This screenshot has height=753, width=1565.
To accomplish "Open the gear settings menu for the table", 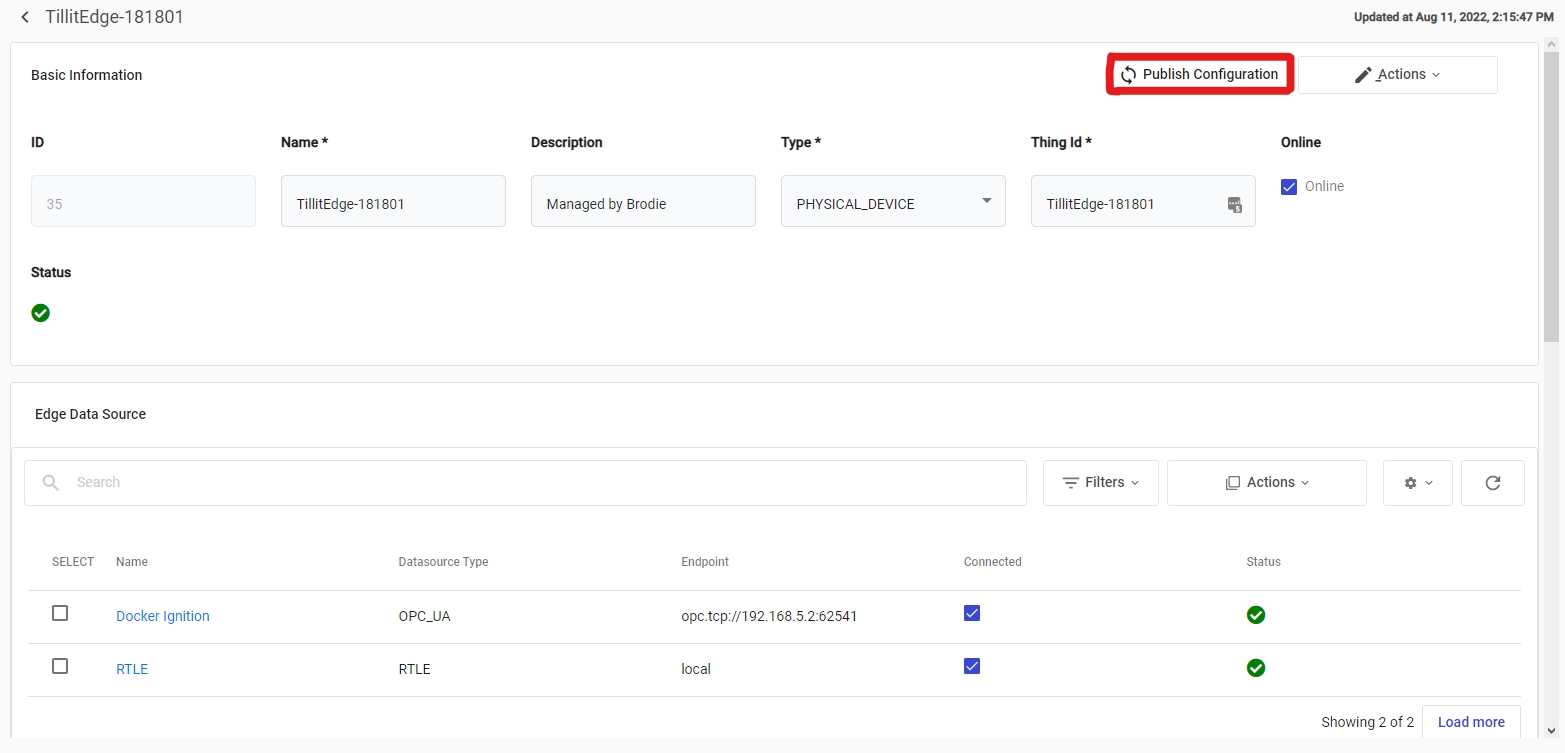I will coord(1417,483).
